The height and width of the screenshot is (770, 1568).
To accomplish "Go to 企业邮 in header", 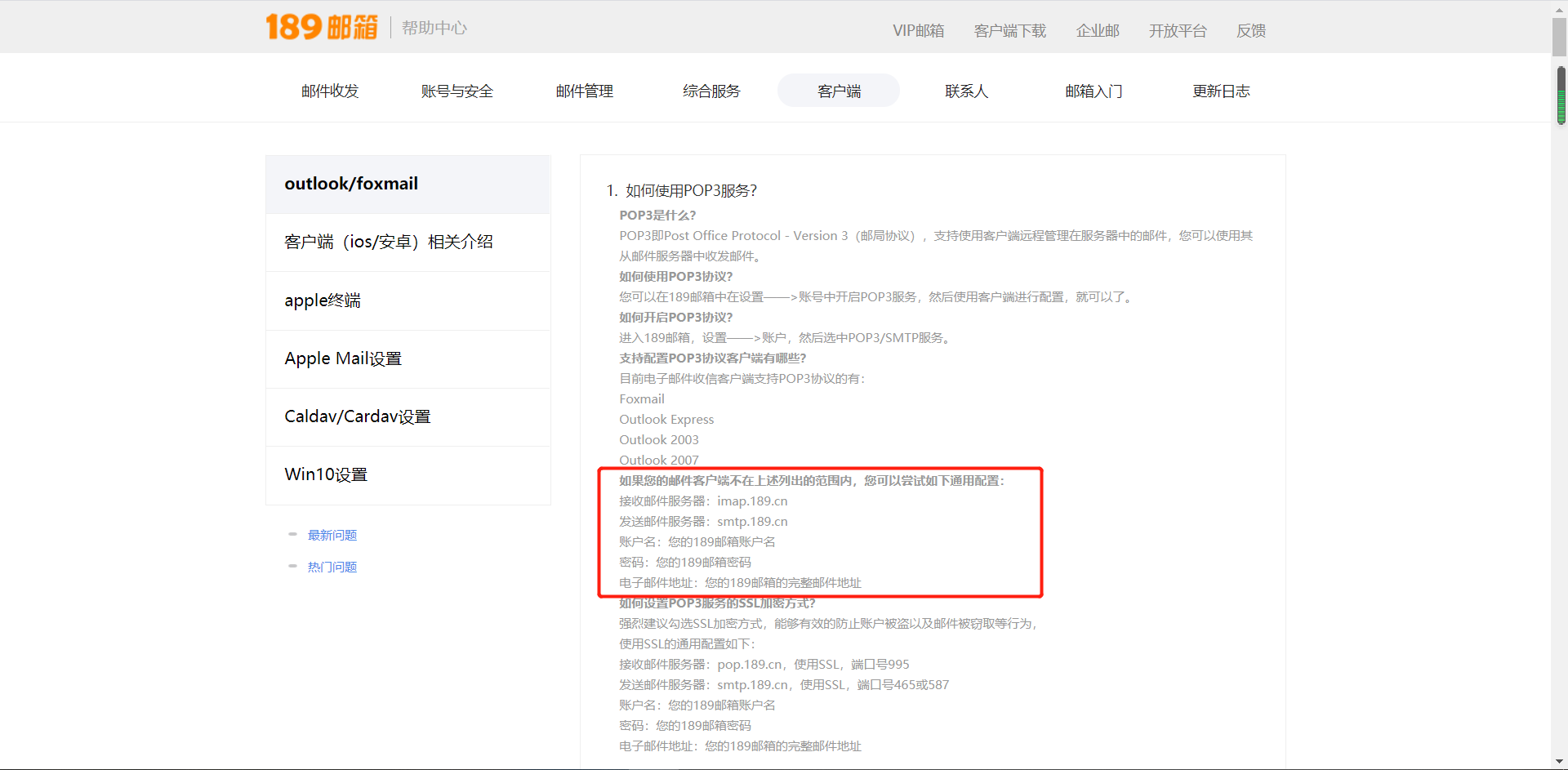I will 1098,31.
